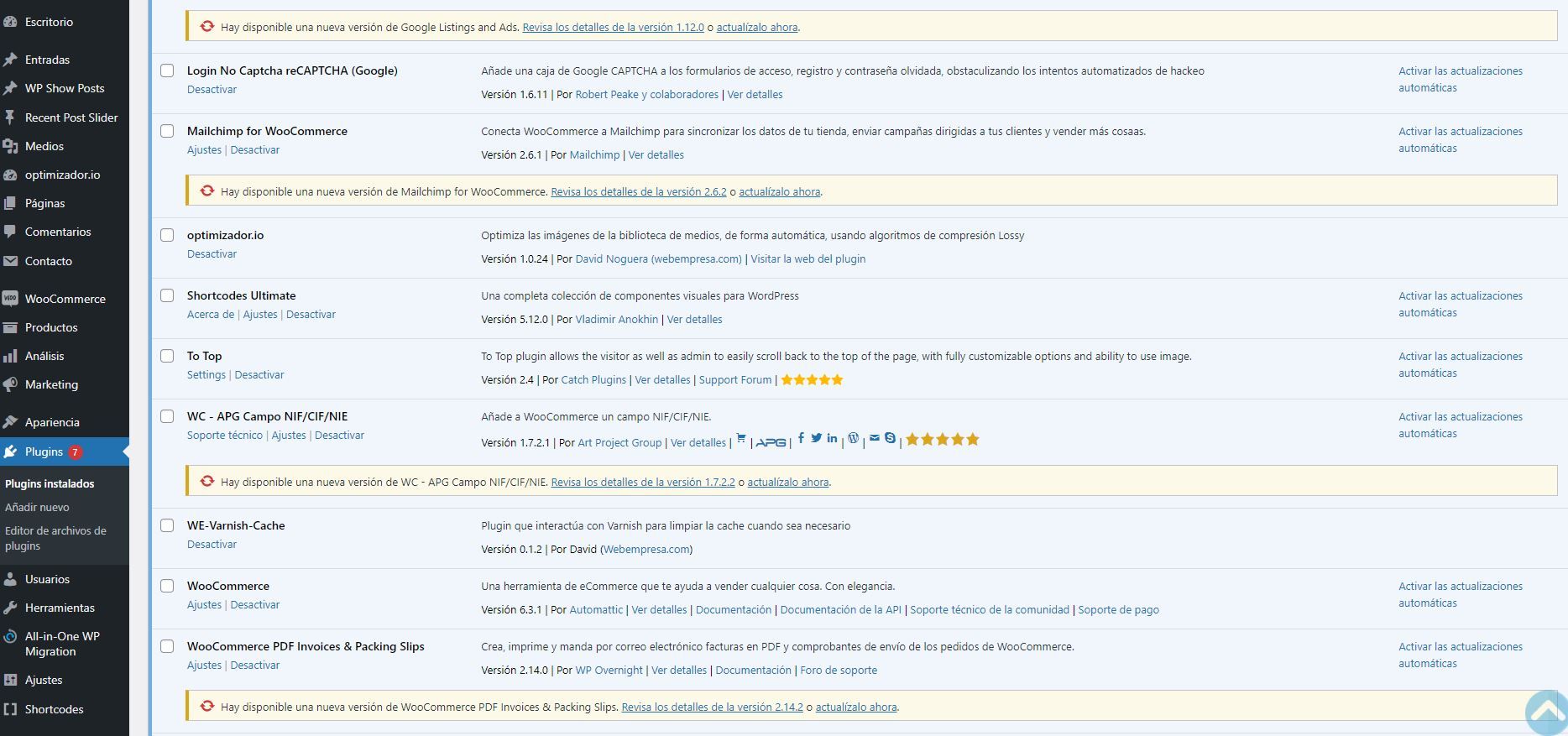Screen dimensions: 1568x736
Task: Open Ajustes link under Mailchimp for WooCommerce
Action: point(204,149)
